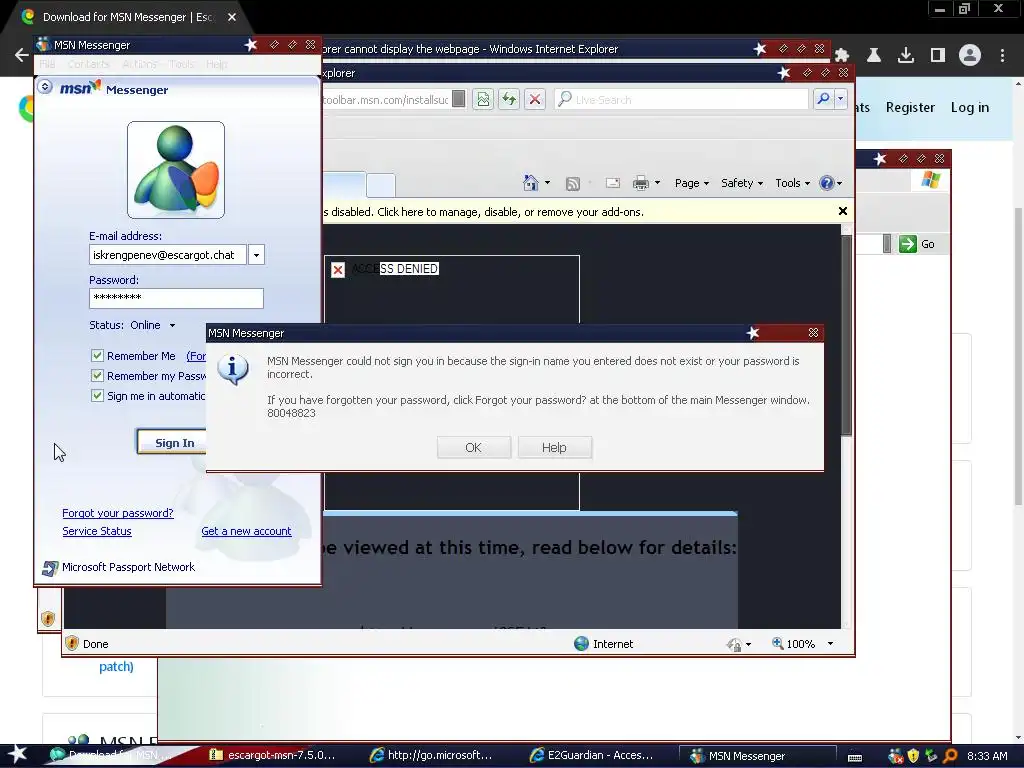Click the Chrome profile avatar icon
Image resolution: width=1024 pixels, height=768 pixels.
(x=970, y=55)
